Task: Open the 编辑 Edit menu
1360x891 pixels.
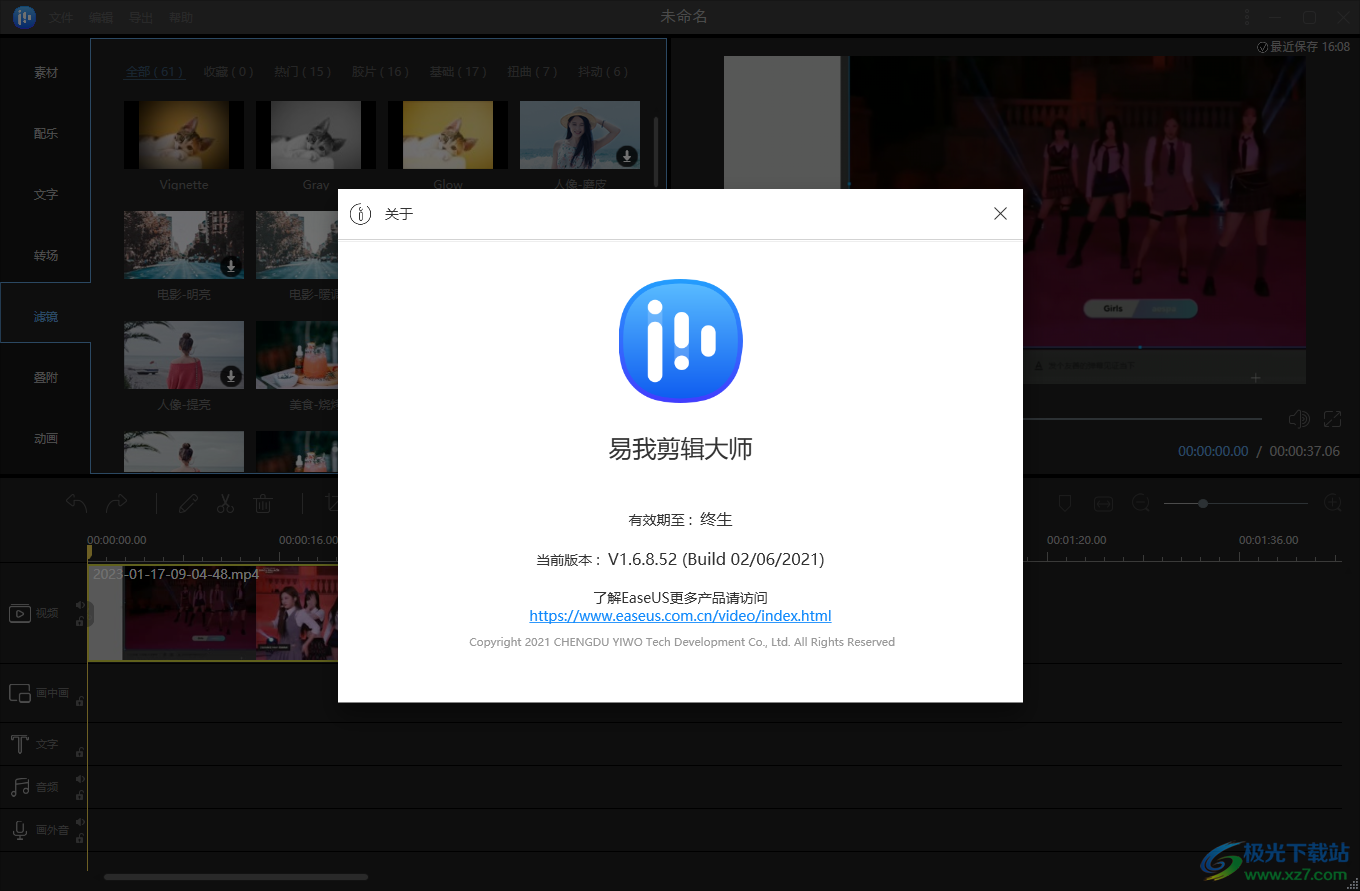Action: tap(101, 18)
